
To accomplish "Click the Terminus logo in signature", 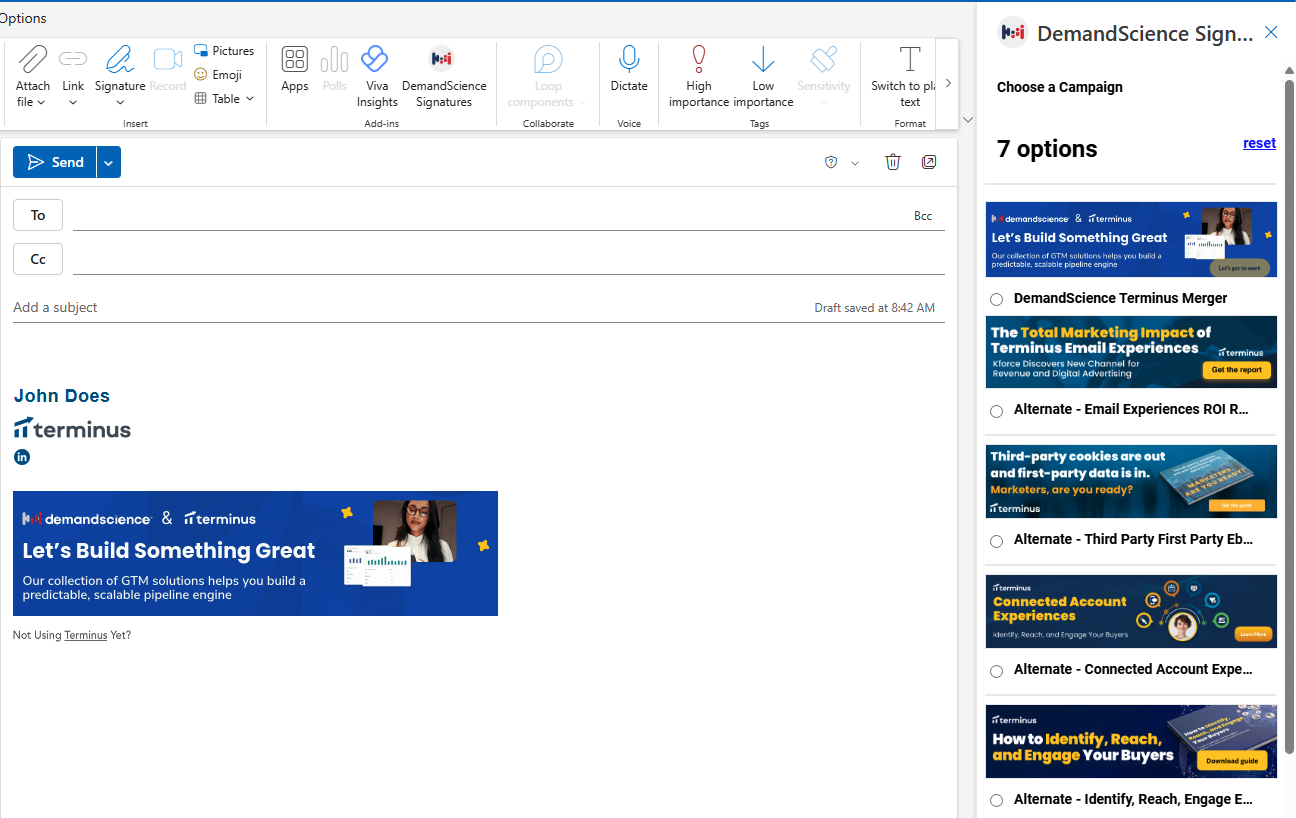I will 72,428.
